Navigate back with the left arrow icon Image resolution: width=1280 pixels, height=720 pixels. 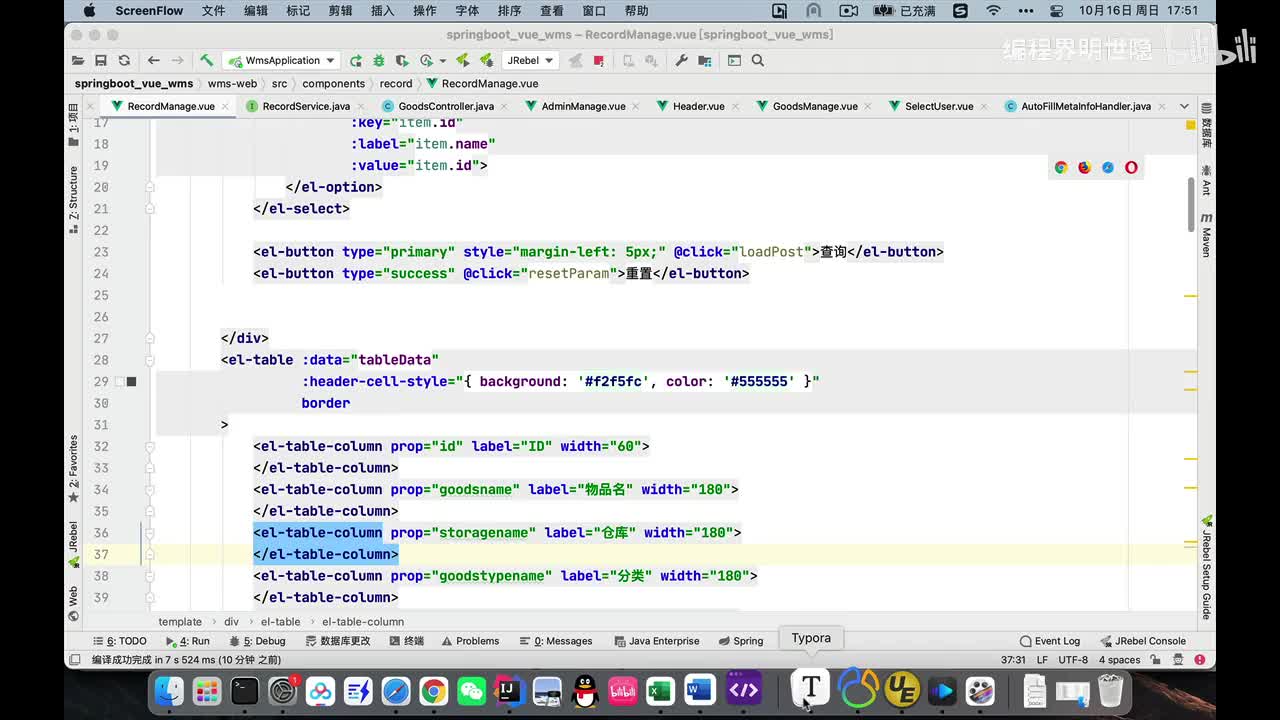(153, 60)
